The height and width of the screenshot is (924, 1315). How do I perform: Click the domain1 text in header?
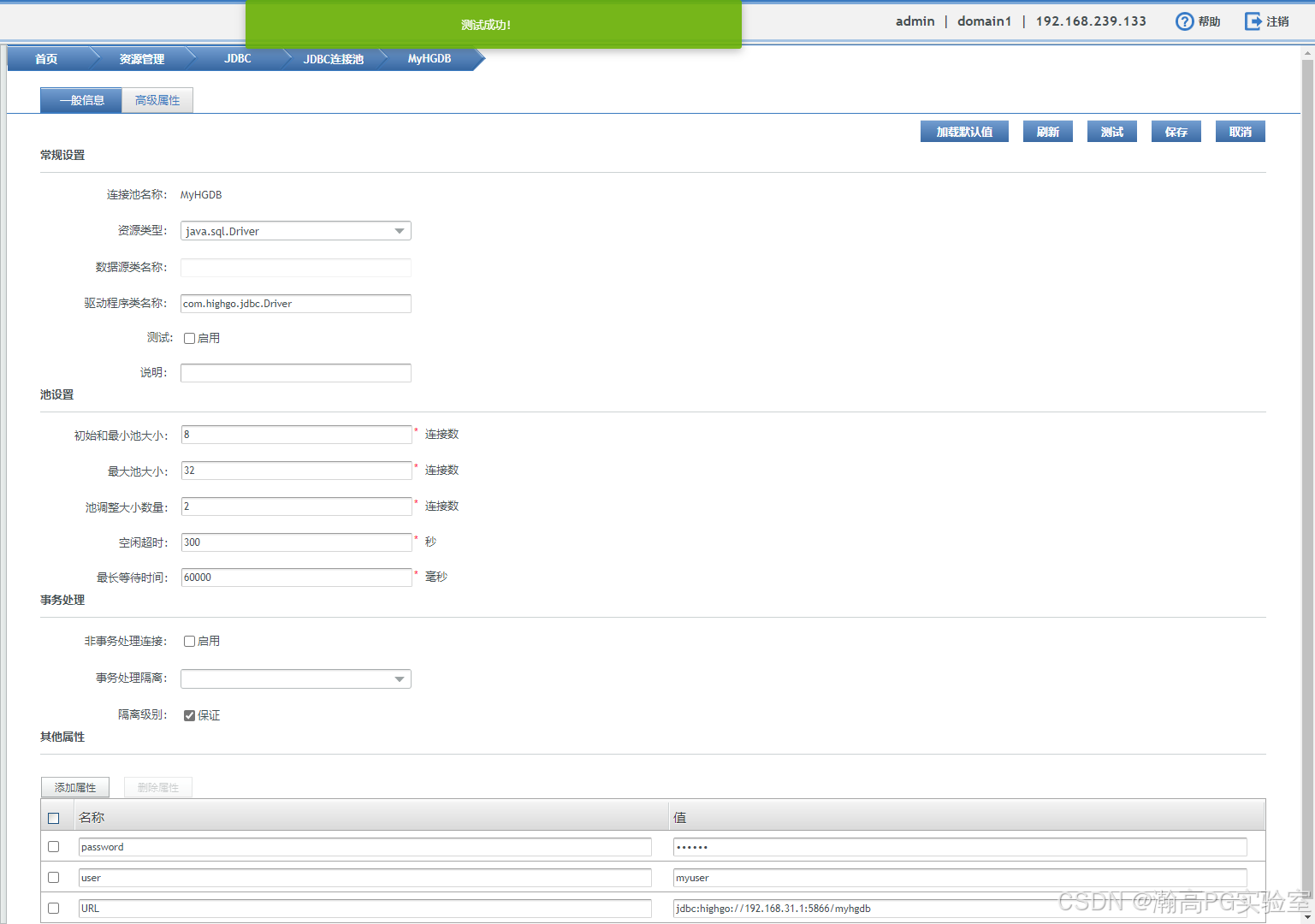984,21
